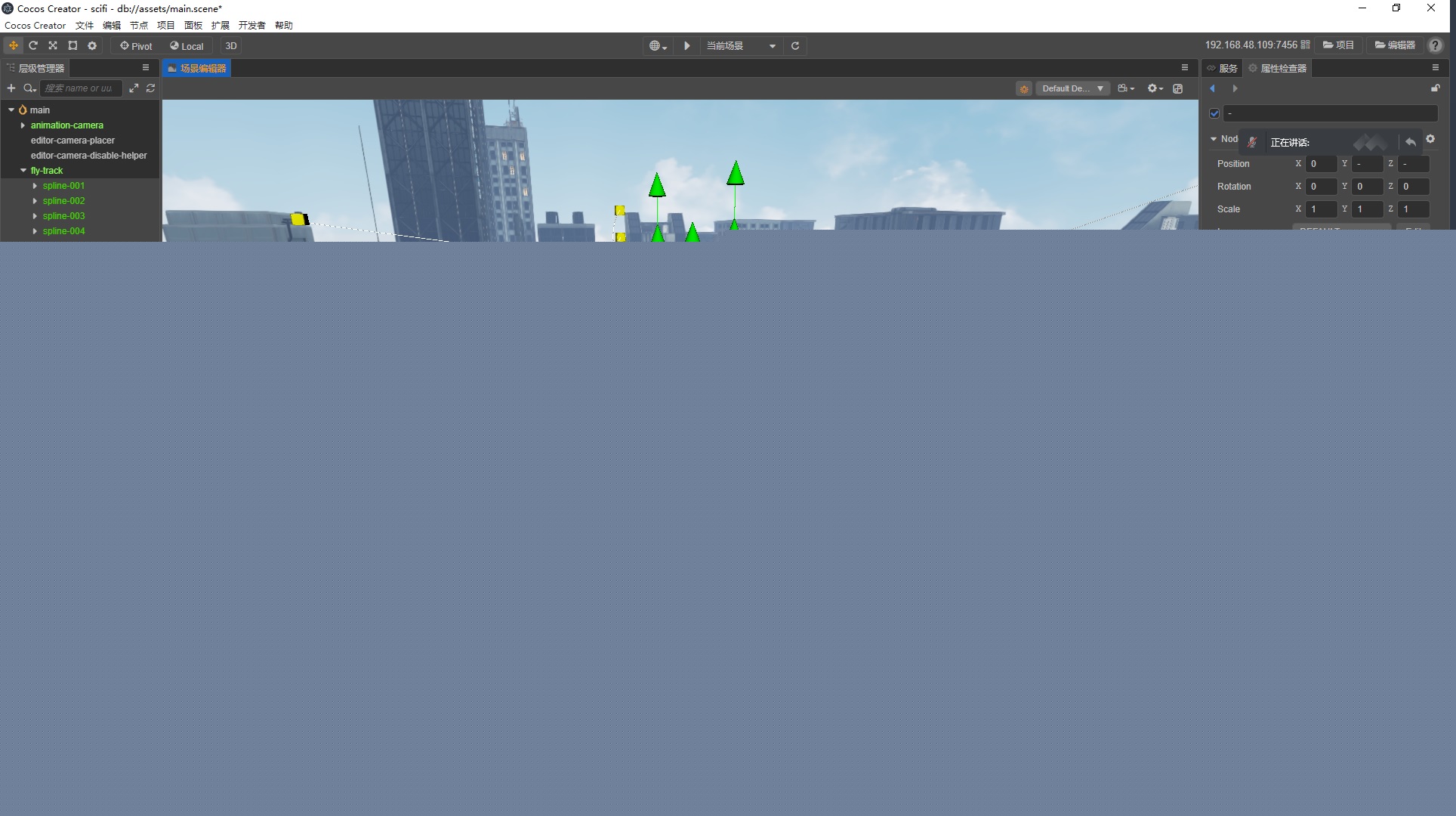Viewport: 1456px width, 816px height.
Task: Open the help question mark icon
Action: (1435, 46)
